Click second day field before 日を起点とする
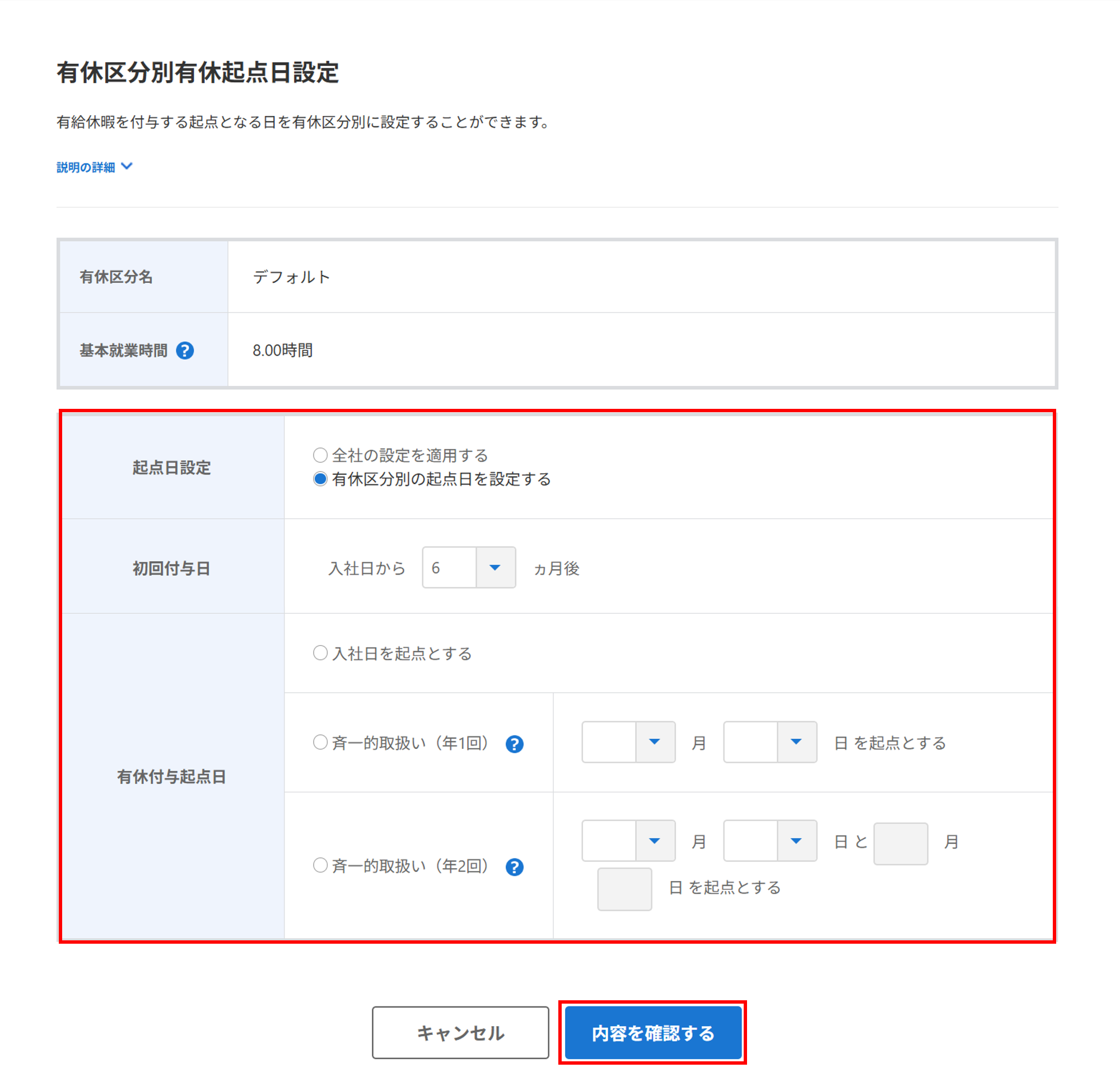The image size is (1120, 1077). 624,889
